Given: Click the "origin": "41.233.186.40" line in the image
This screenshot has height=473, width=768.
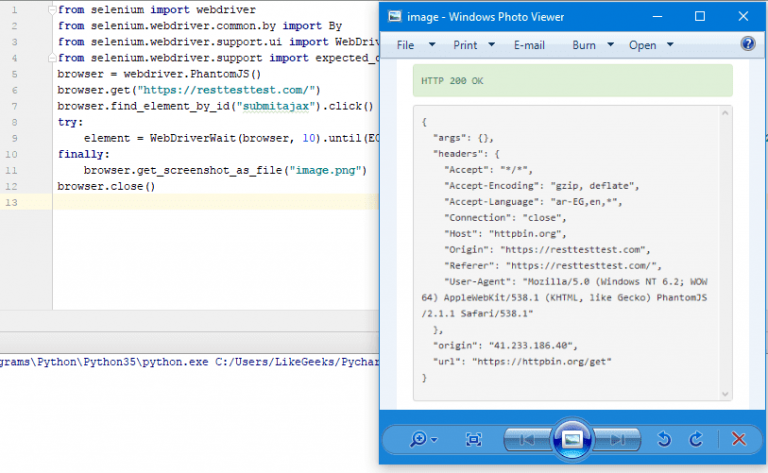Looking at the screenshot, I should click(x=505, y=346).
